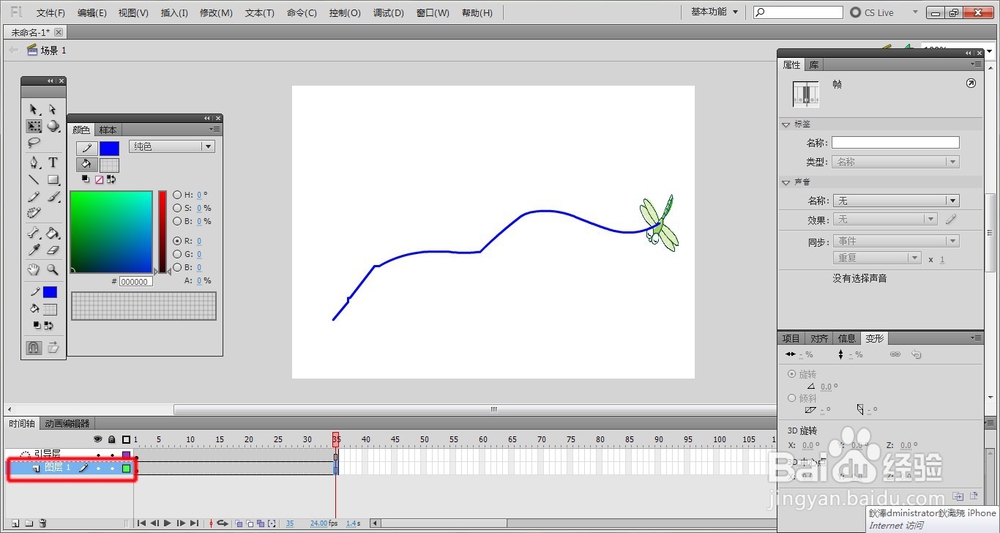Screen dimensions: 1000x533
Task: Select the 3D Rotation tool
Action: pyautogui.click(x=53, y=126)
